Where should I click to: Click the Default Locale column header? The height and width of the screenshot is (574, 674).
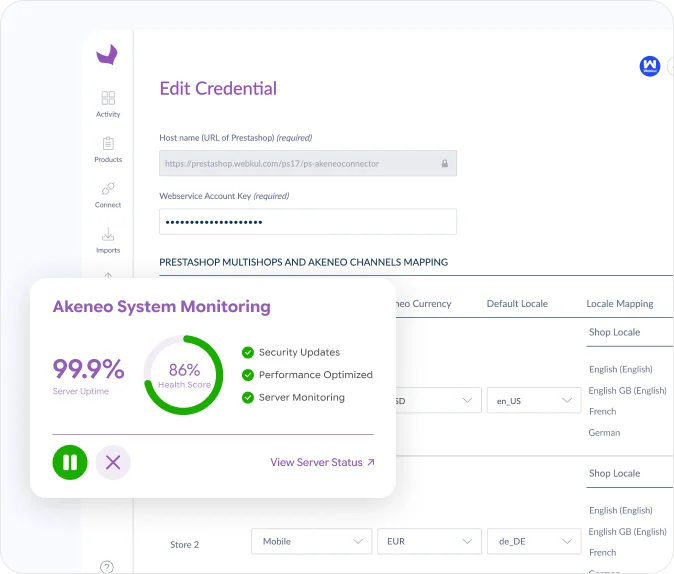[517, 304]
